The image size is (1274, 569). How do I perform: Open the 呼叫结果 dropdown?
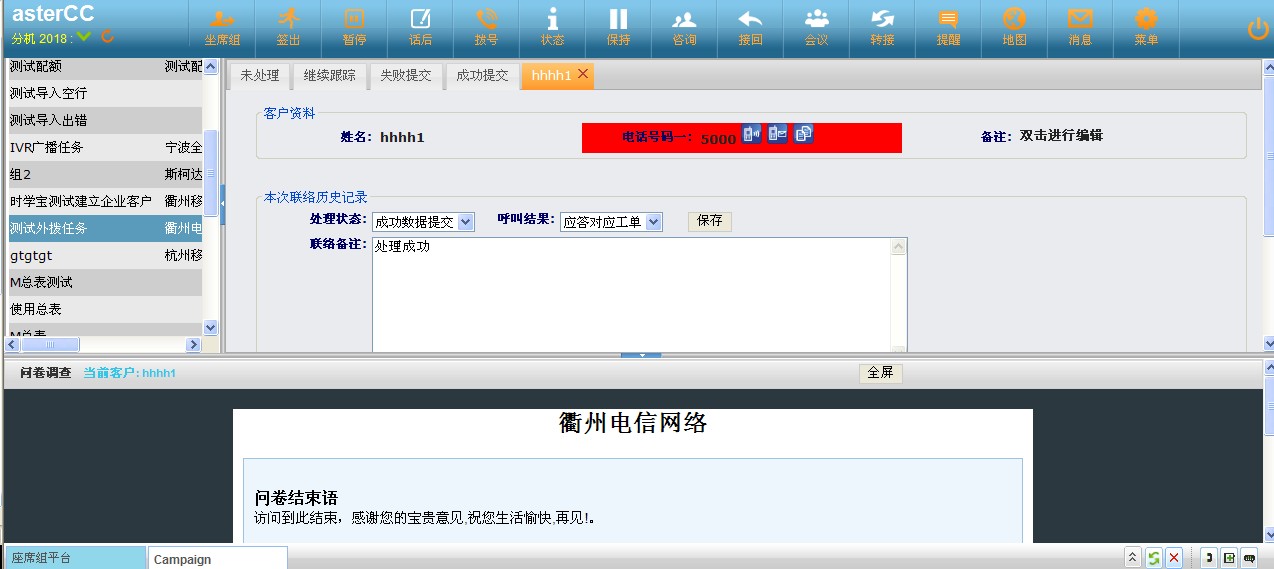click(653, 222)
